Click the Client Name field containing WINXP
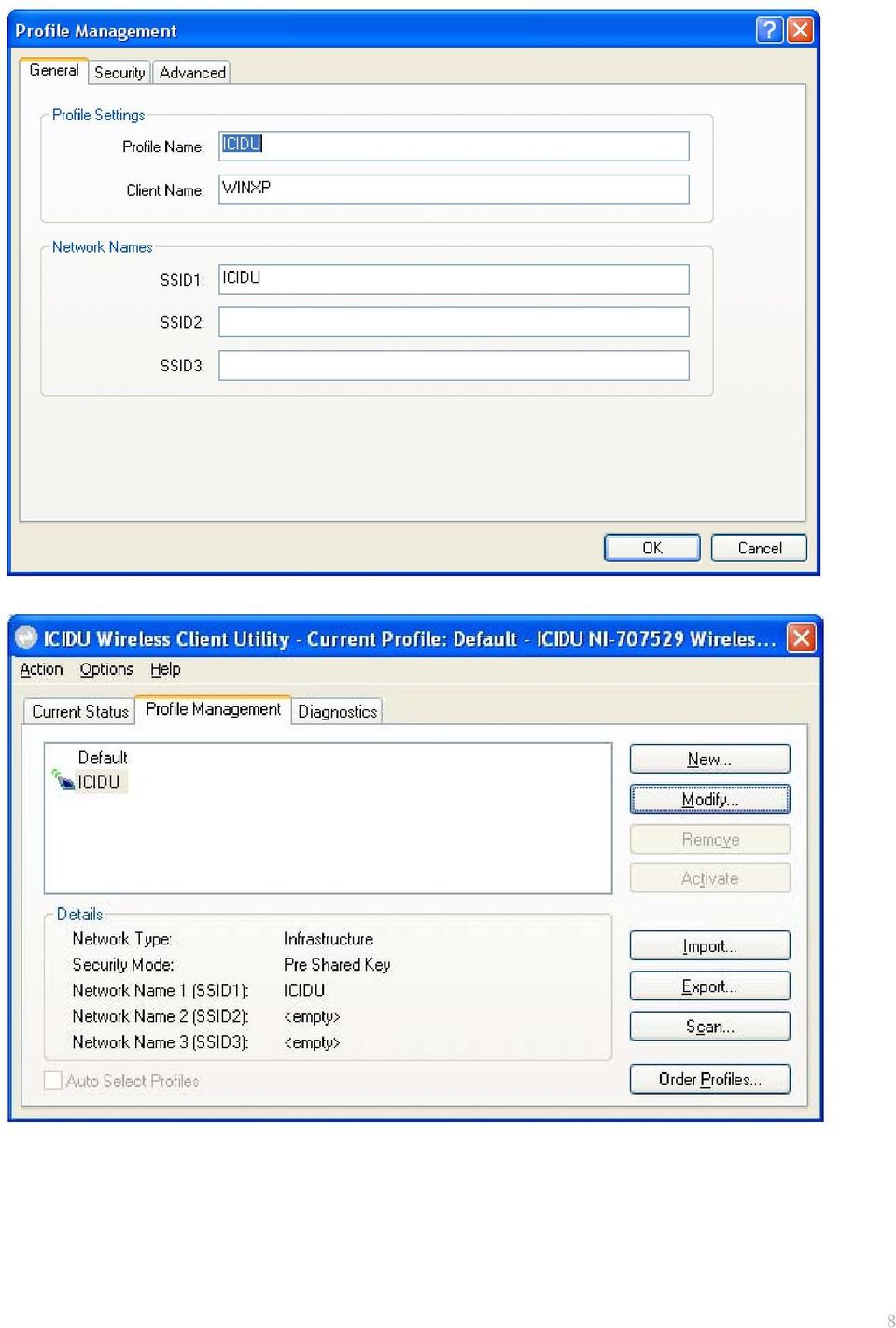Screen dimensions: 896x1328 454,189
